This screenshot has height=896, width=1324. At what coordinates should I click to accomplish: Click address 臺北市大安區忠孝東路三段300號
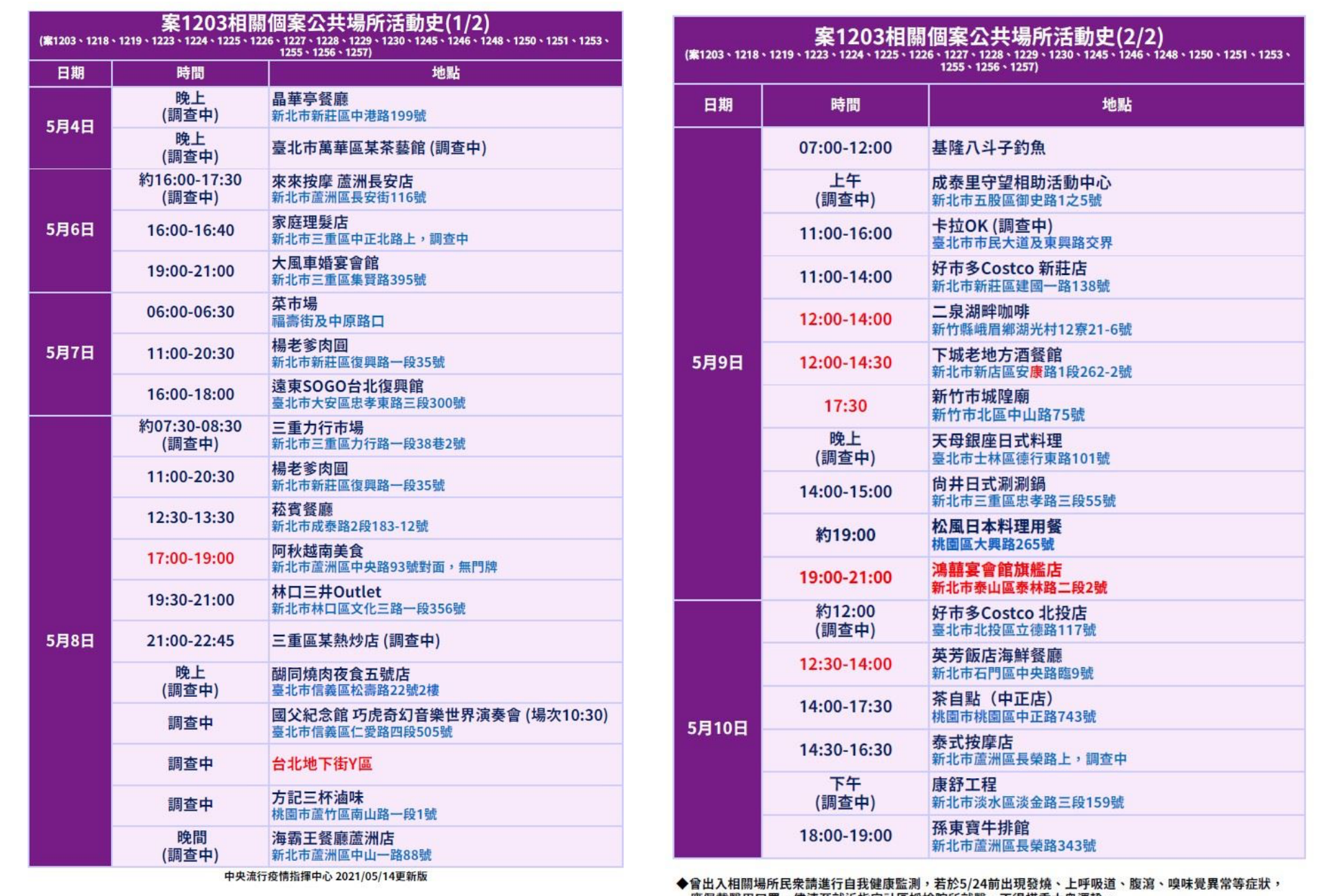pos(368,403)
